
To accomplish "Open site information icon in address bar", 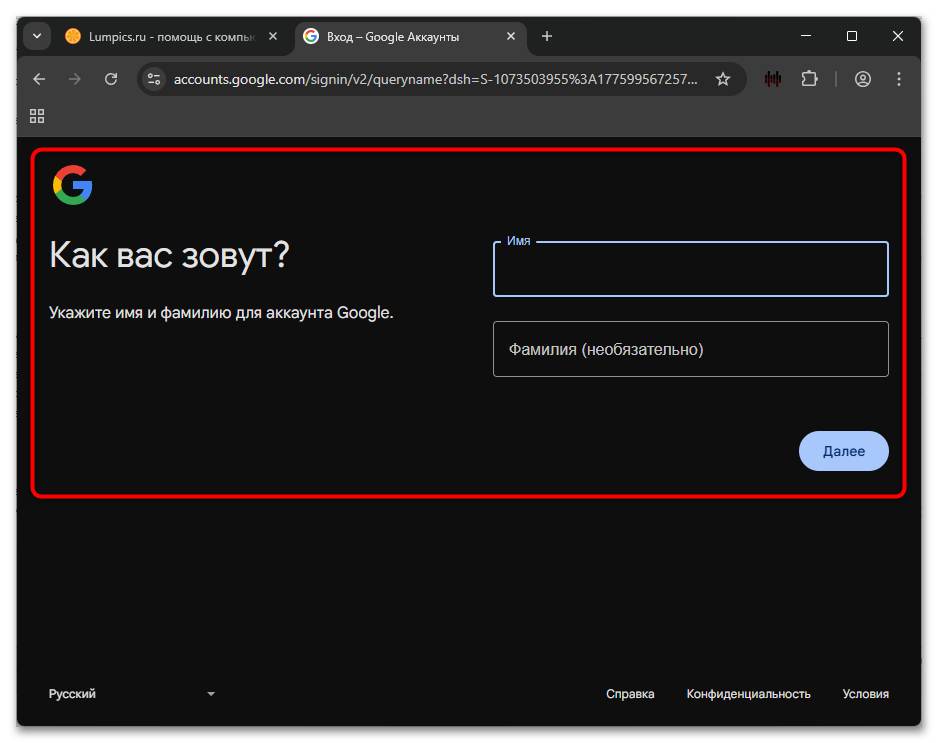I will click(154, 79).
